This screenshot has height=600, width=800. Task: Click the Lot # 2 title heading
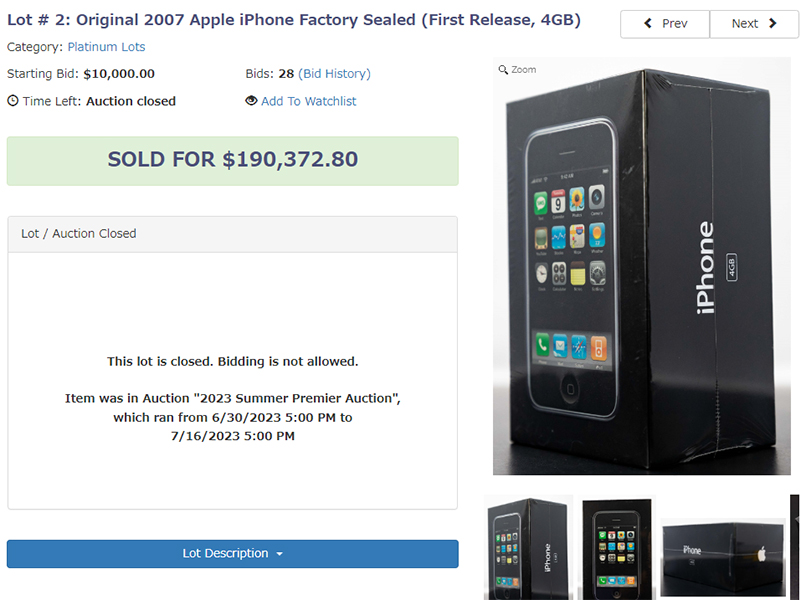(x=293, y=20)
